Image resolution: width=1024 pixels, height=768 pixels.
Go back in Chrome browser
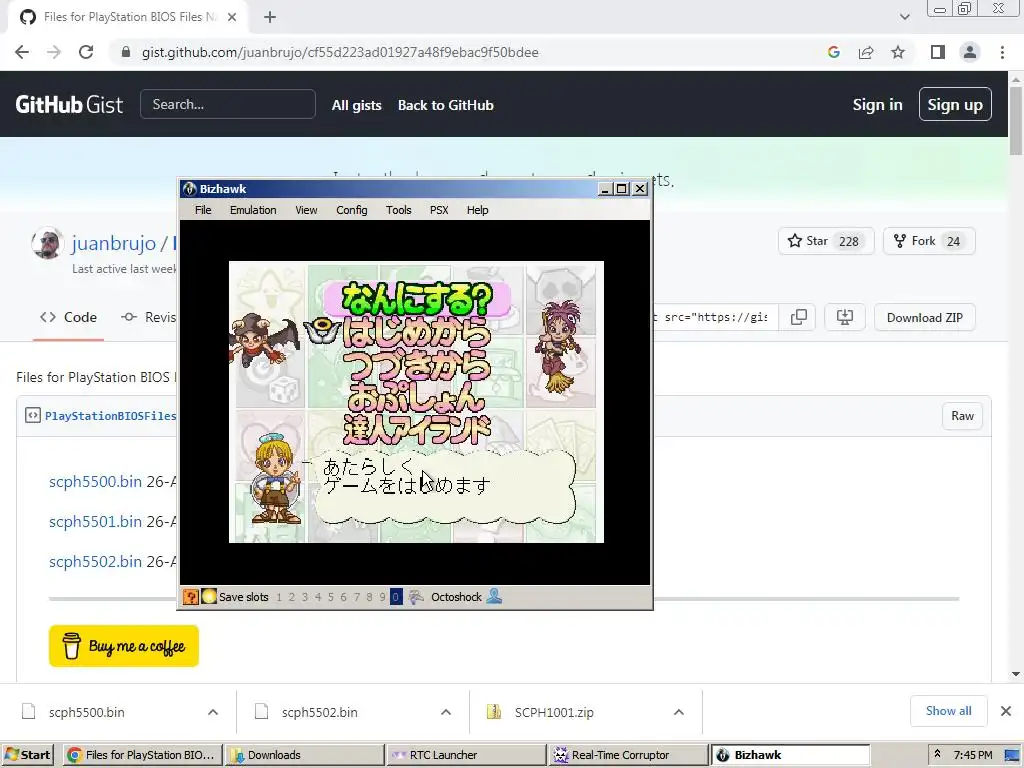(22, 52)
